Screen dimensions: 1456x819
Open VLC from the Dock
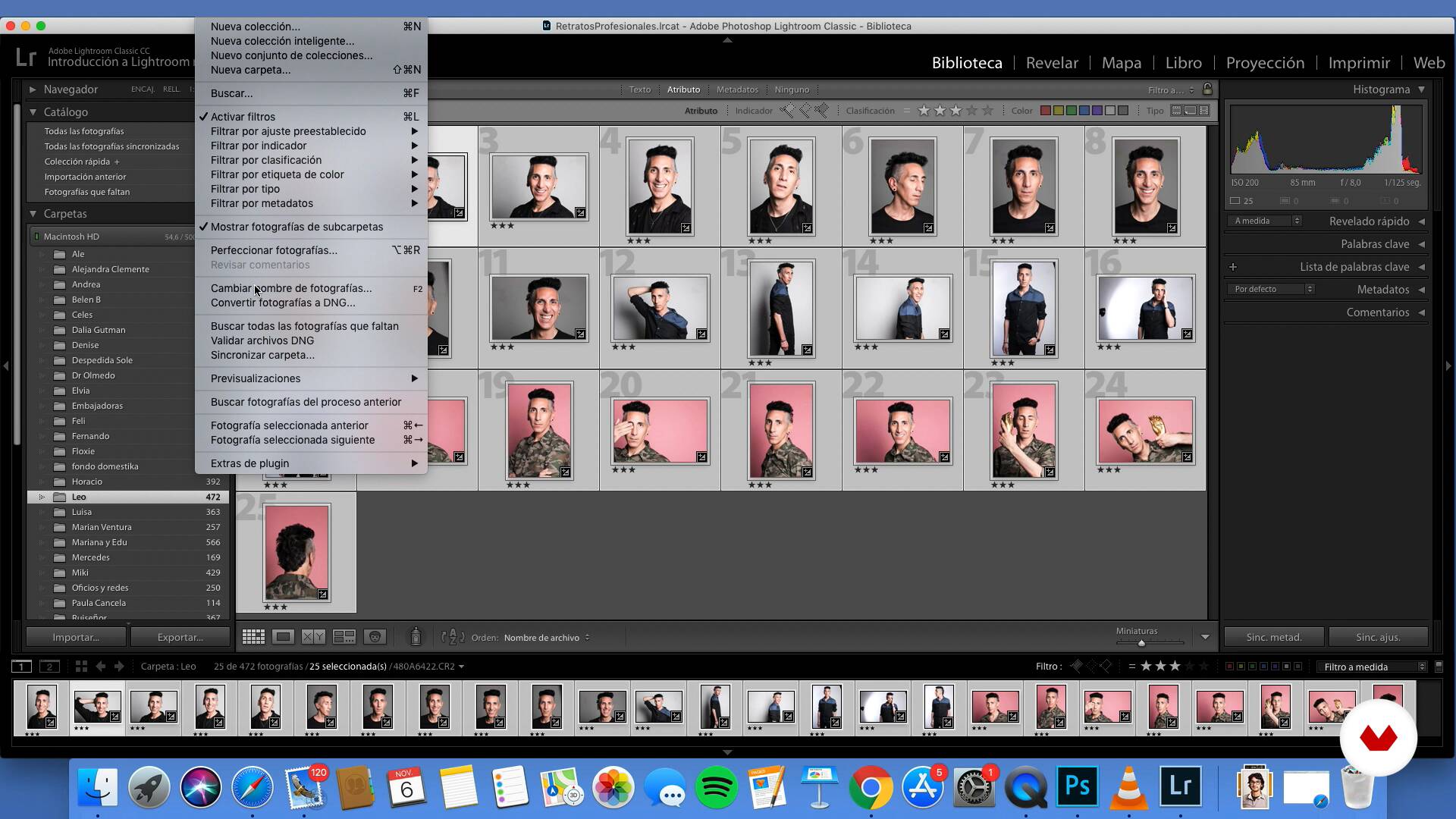click(x=1128, y=787)
